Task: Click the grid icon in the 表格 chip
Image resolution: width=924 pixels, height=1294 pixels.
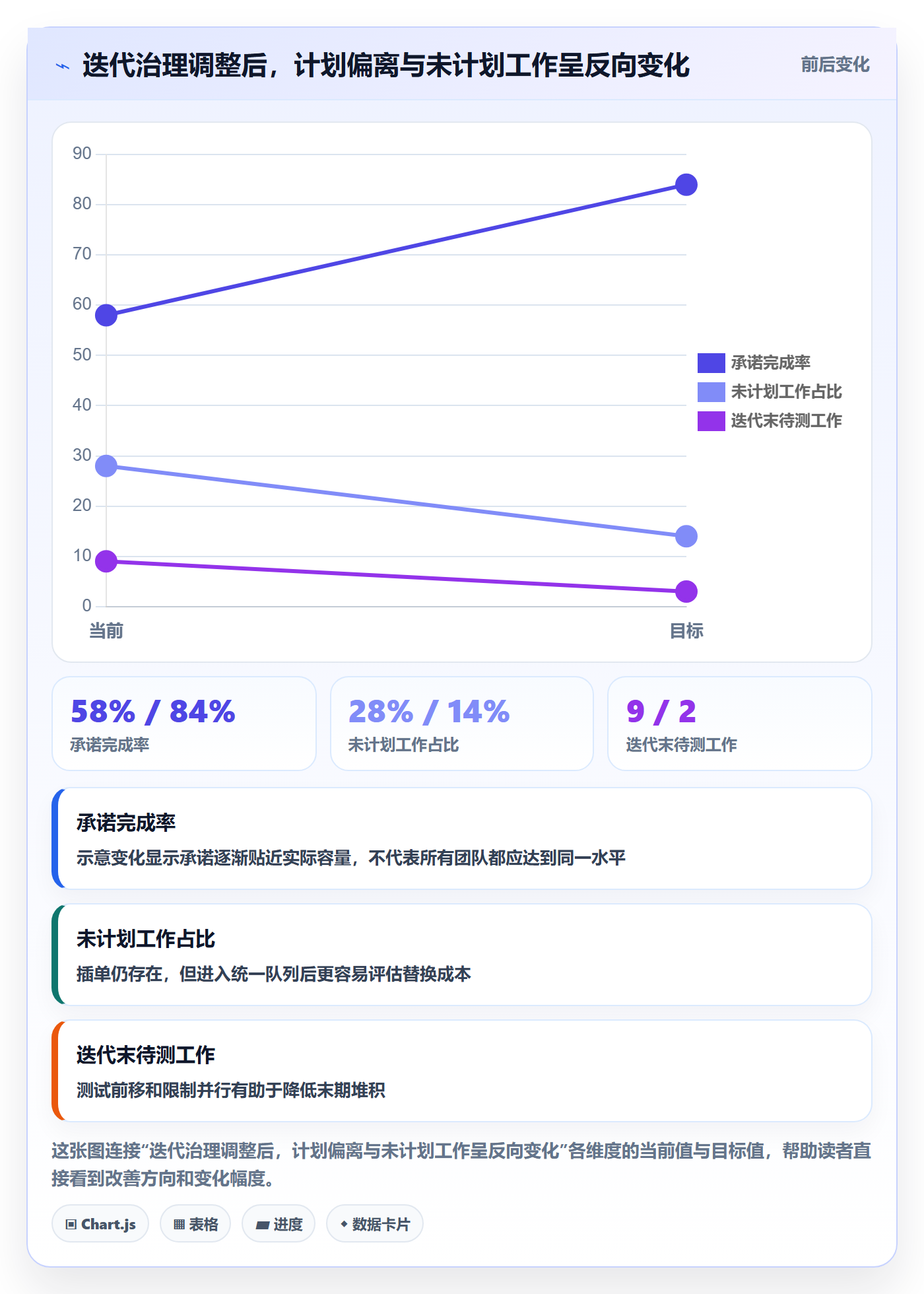Action: click(179, 1225)
